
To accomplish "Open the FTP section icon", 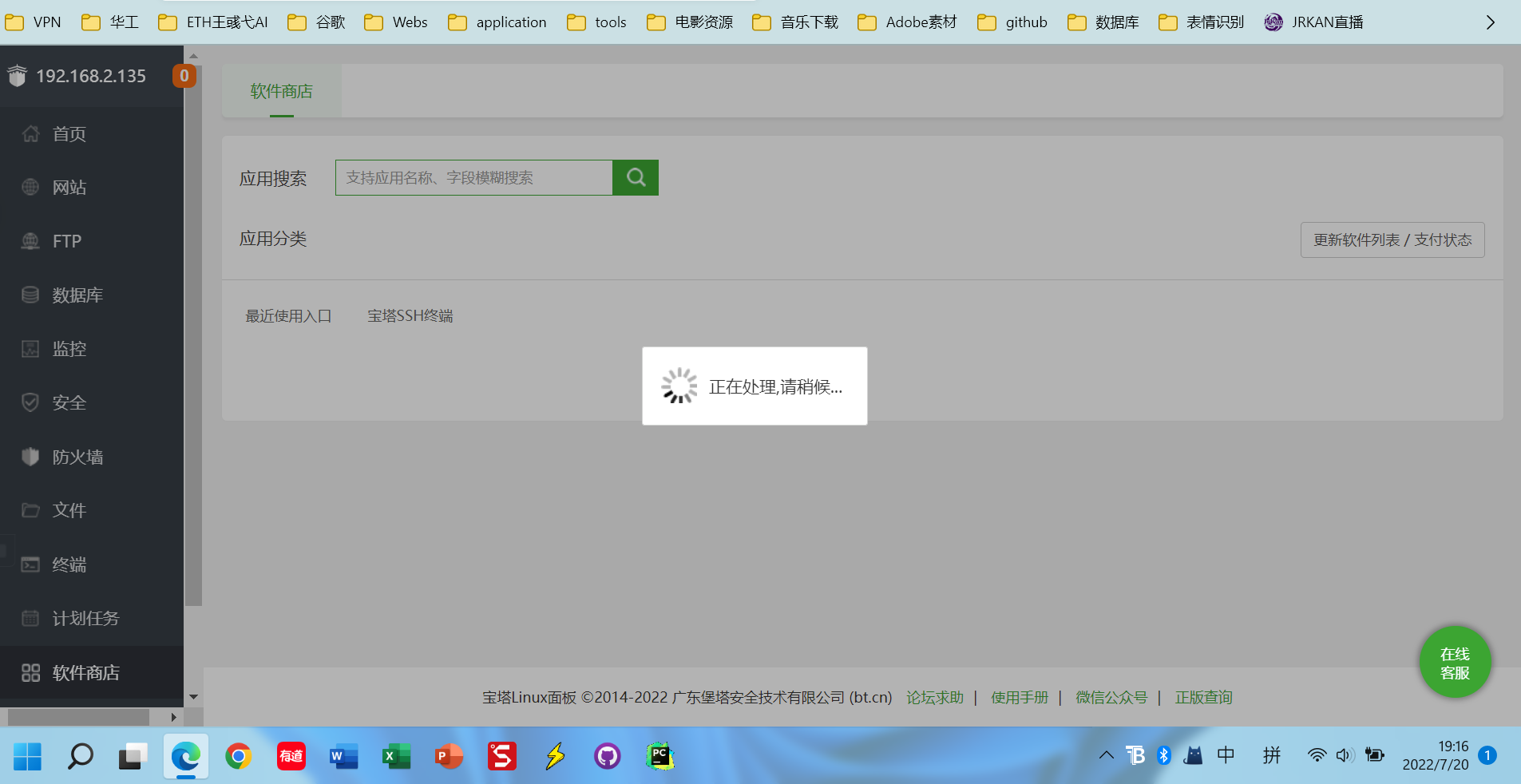I will click(30, 240).
